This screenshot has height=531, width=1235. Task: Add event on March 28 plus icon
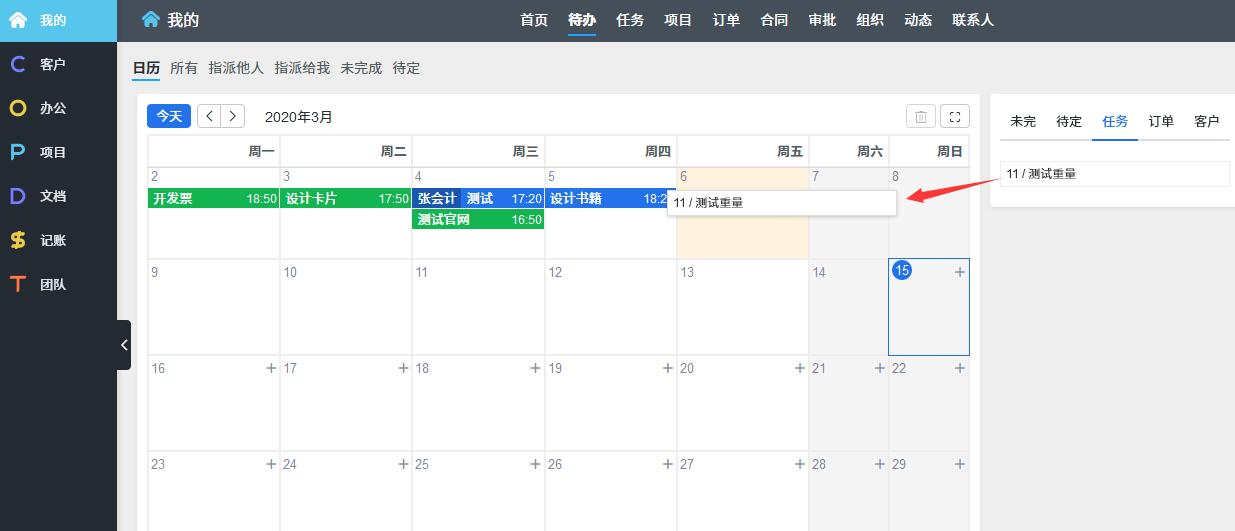click(880, 464)
